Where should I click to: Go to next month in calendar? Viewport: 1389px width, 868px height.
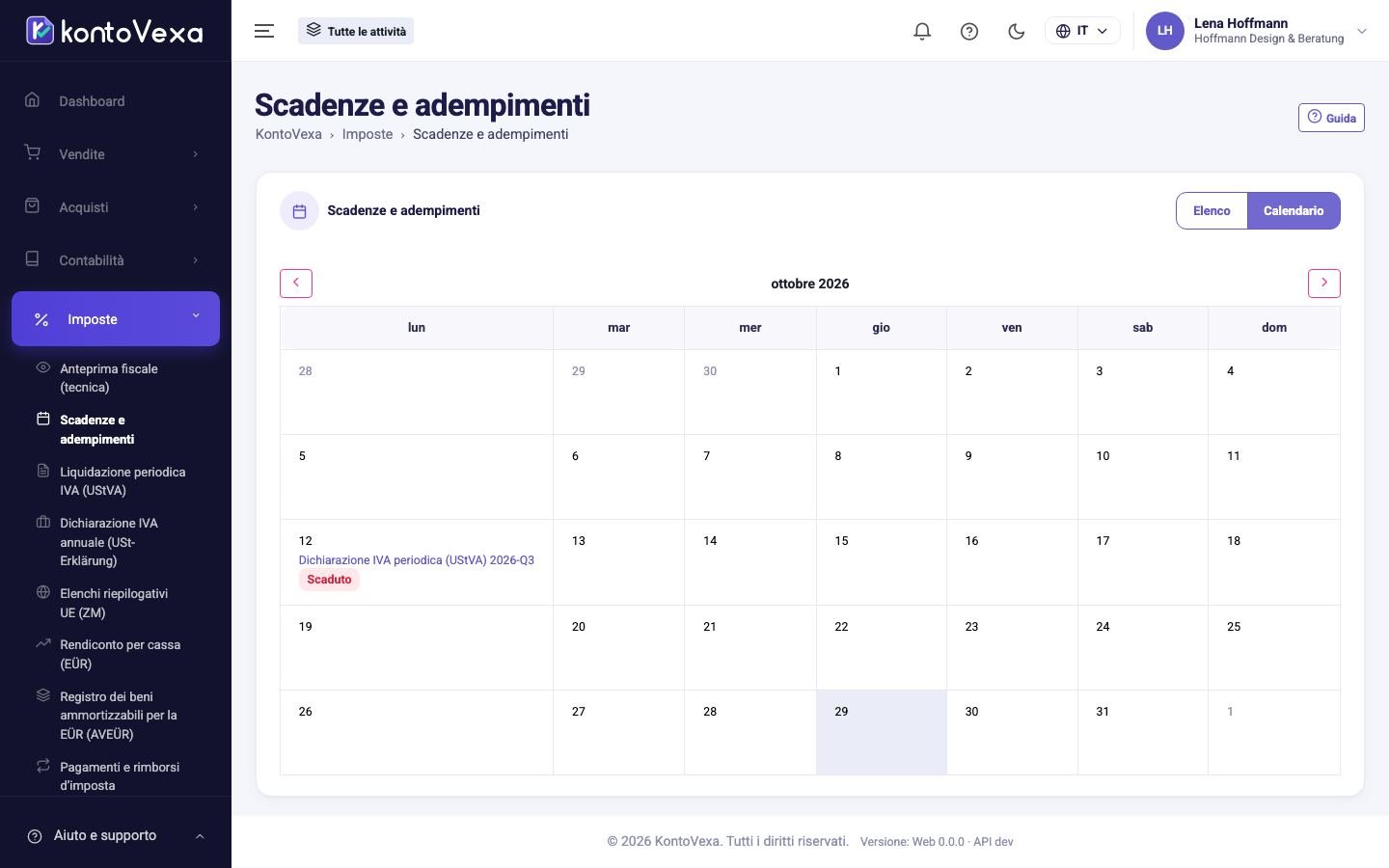click(1323, 284)
